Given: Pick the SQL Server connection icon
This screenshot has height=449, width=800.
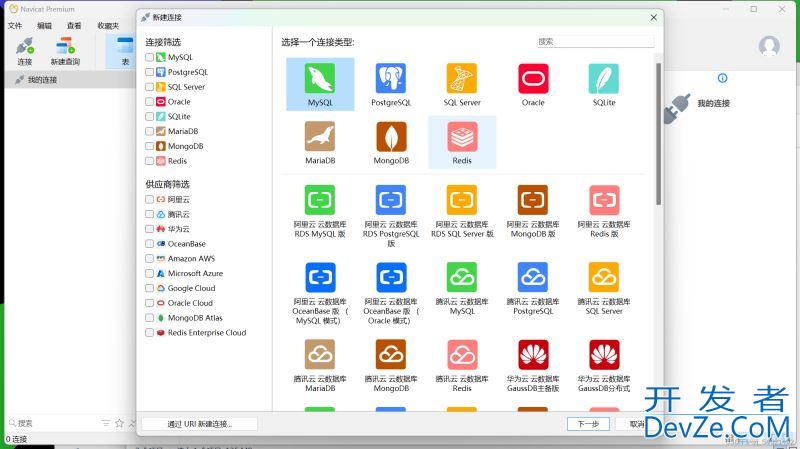Looking at the screenshot, I should tap(462, 79).
